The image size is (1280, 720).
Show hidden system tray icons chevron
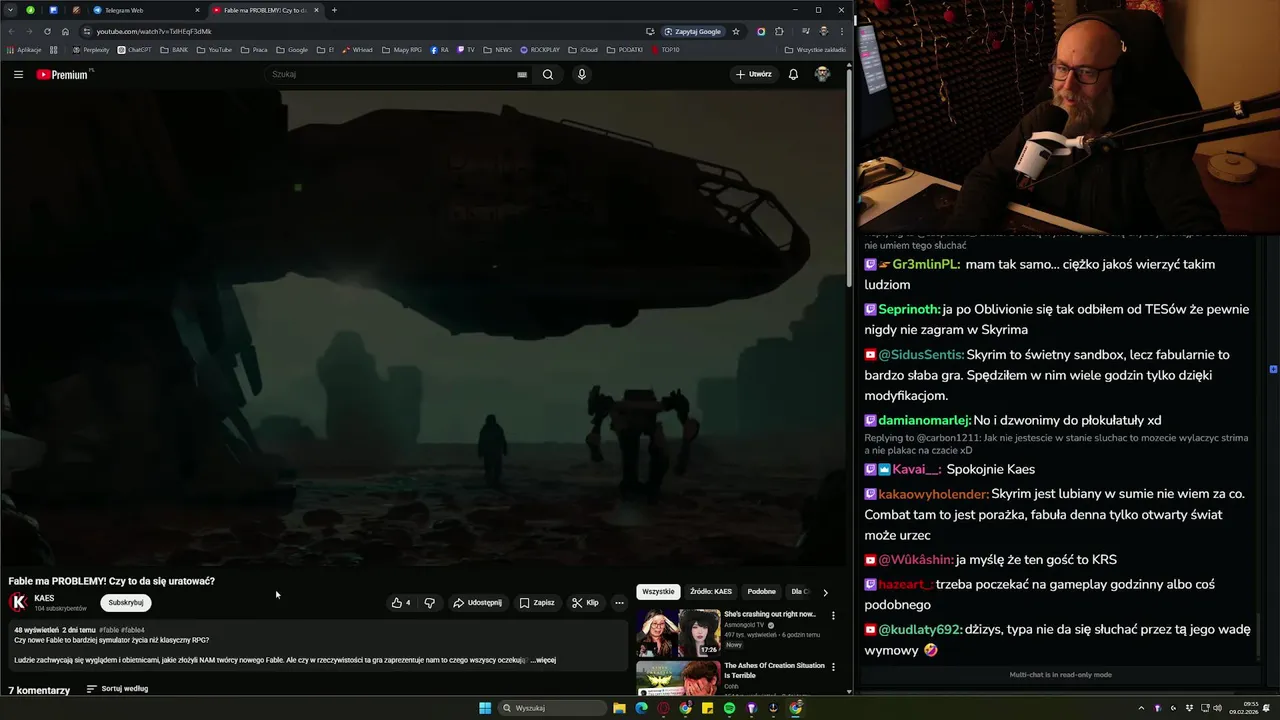coord(1141,708)
